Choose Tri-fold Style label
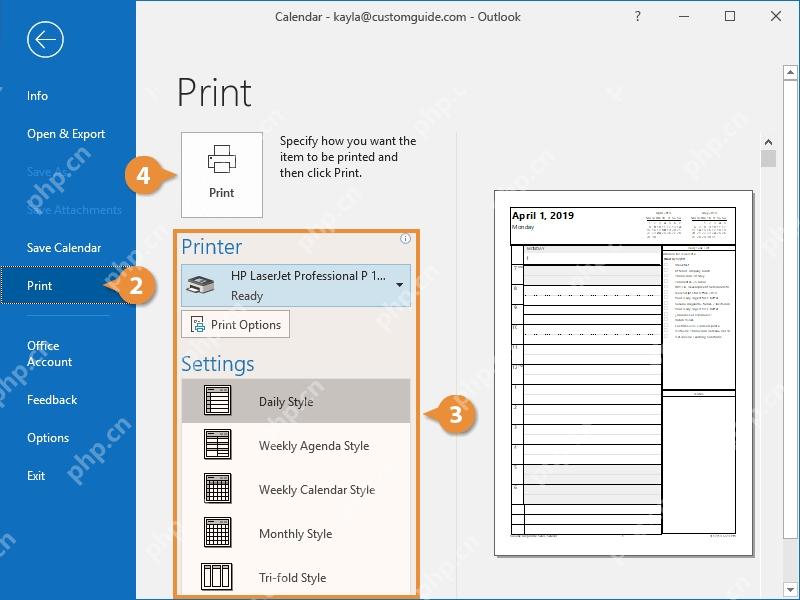 click(292, 578)
